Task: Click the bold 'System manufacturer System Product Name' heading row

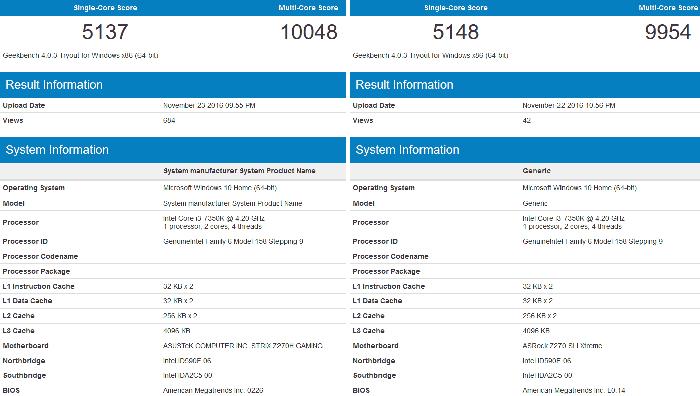Action: click(x=173, y=171)
